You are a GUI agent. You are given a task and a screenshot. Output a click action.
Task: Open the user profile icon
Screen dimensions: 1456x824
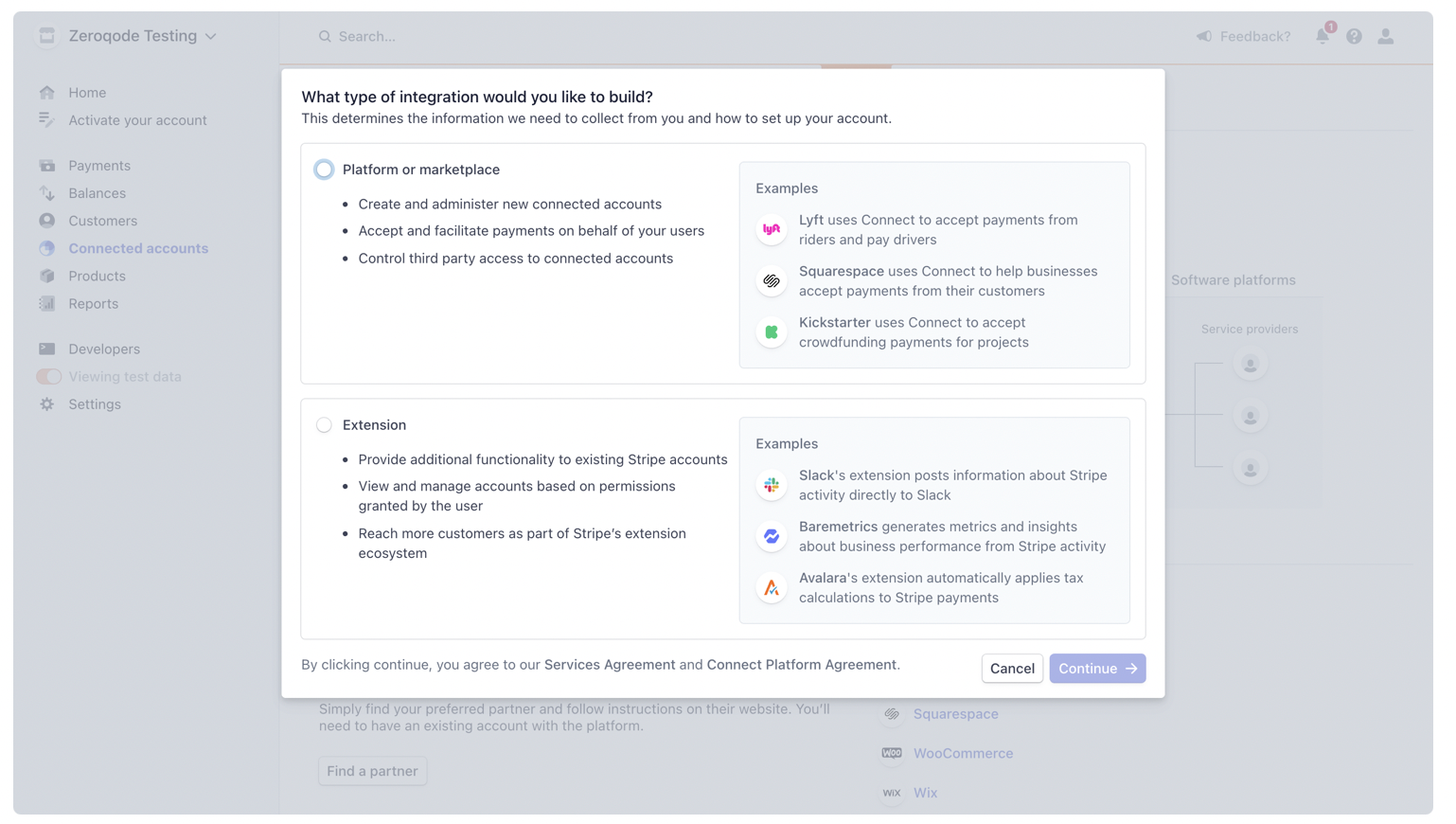[1386, 36]
